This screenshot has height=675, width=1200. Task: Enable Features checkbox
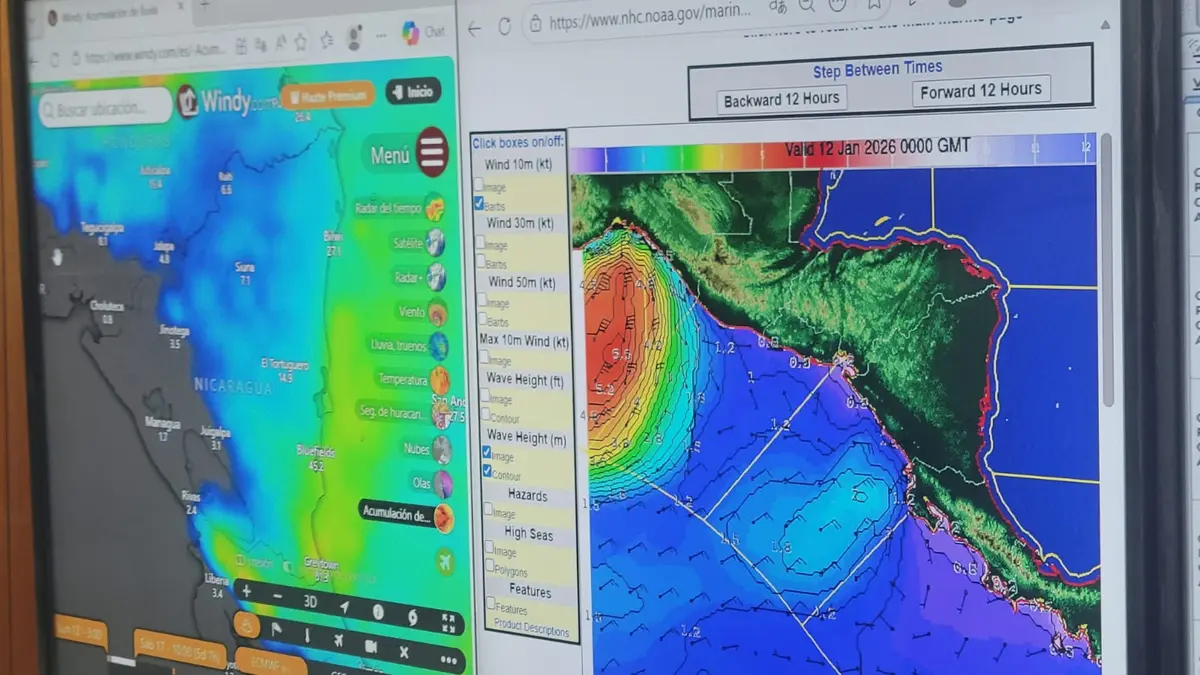[x=492, y=604]
